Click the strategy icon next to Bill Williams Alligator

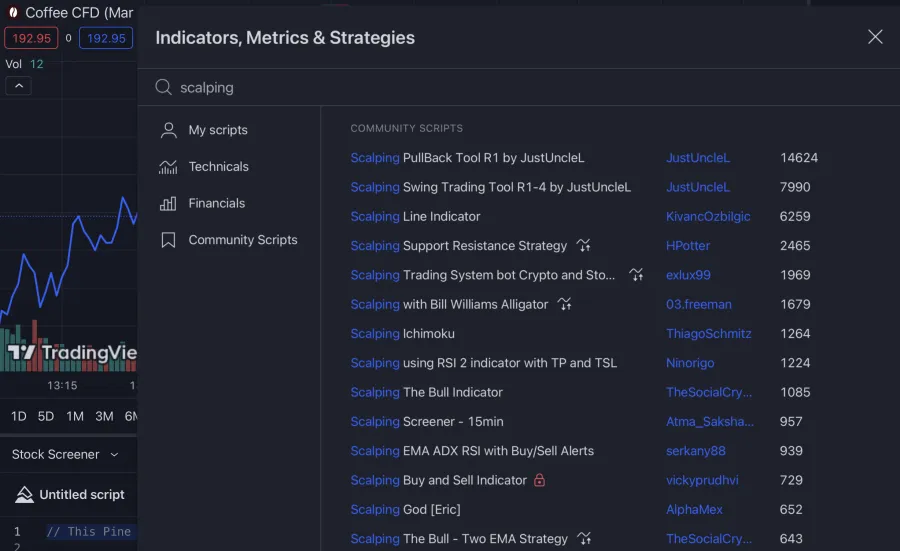point(565,304)
